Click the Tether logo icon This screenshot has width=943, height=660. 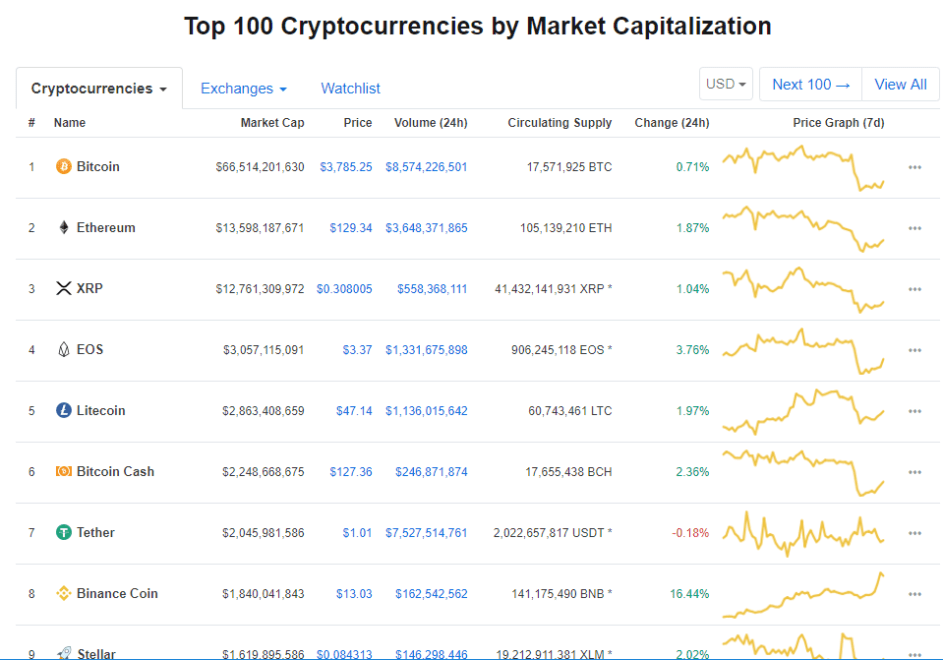(63, 533)
